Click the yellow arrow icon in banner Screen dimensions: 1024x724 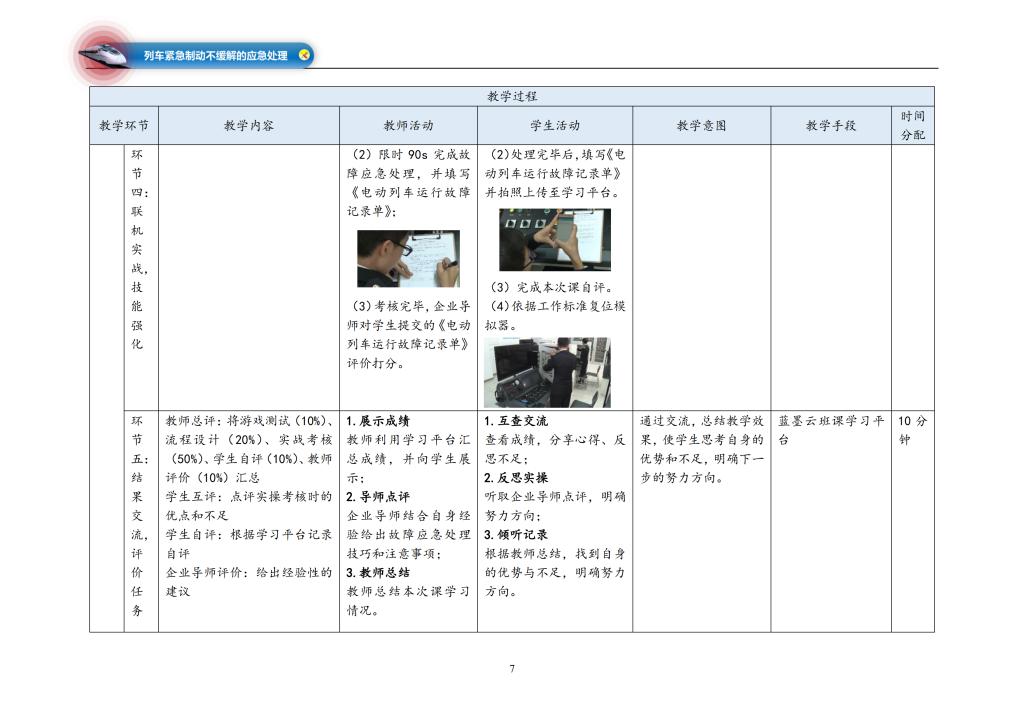304,55
